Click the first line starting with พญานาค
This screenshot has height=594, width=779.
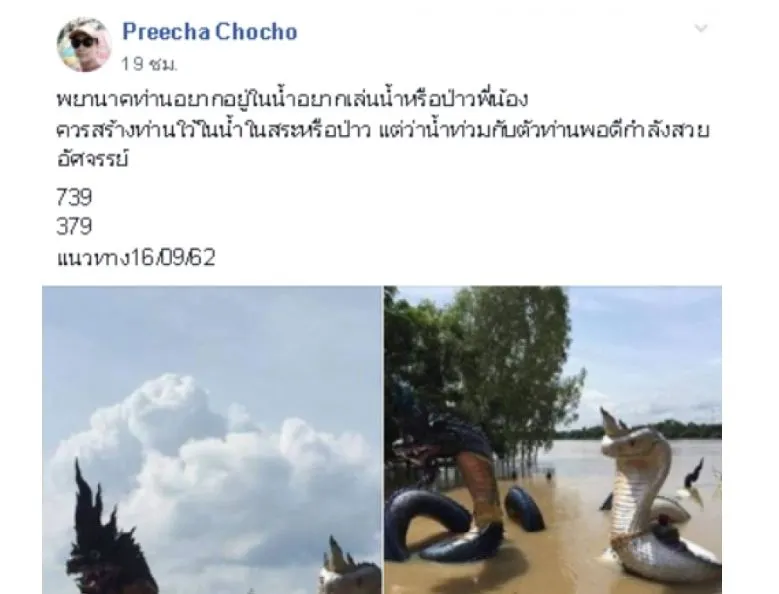292,99
